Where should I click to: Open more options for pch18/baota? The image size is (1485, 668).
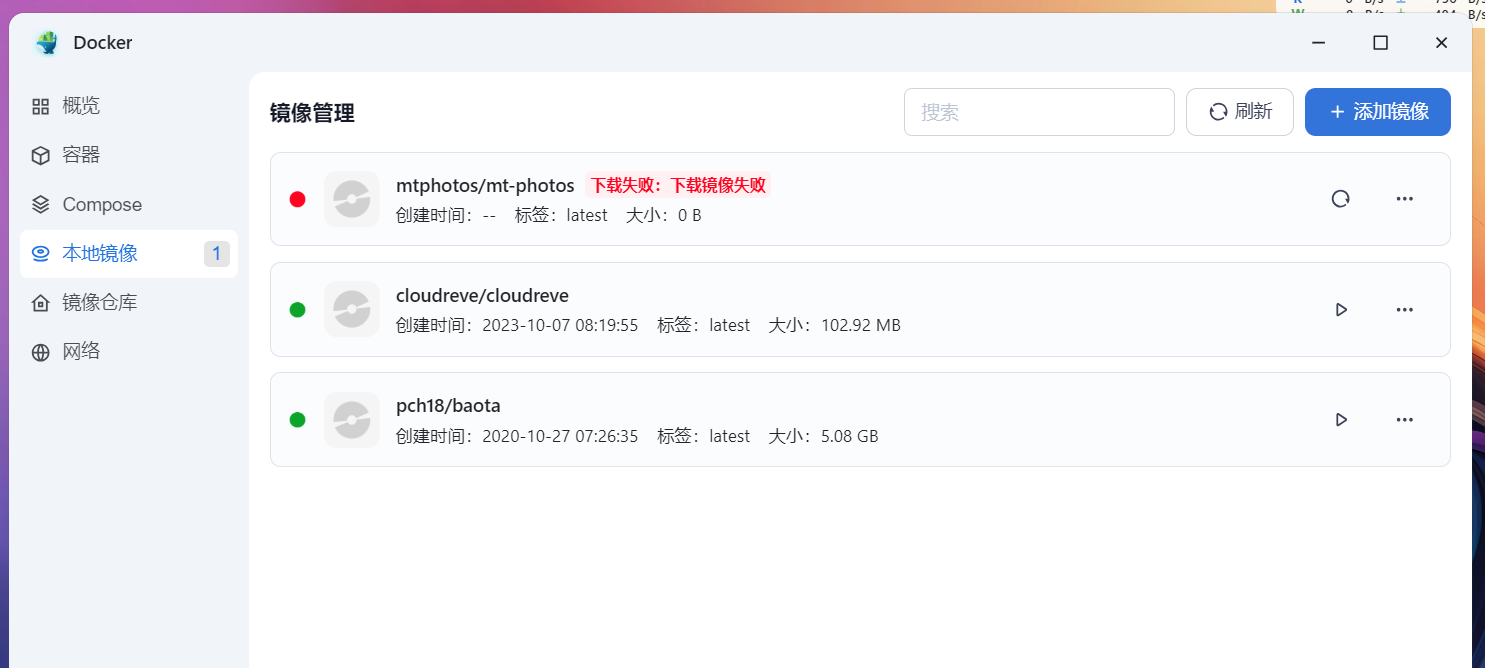(1405, 420)
